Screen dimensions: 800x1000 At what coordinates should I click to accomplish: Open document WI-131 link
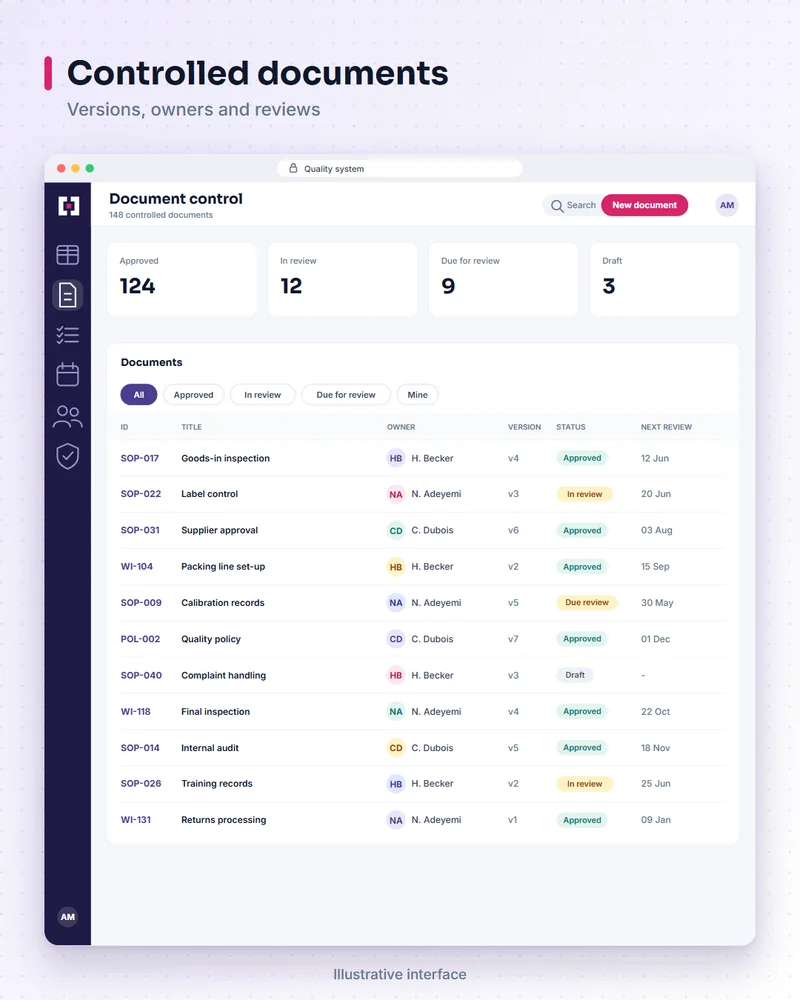pos(136,820)
